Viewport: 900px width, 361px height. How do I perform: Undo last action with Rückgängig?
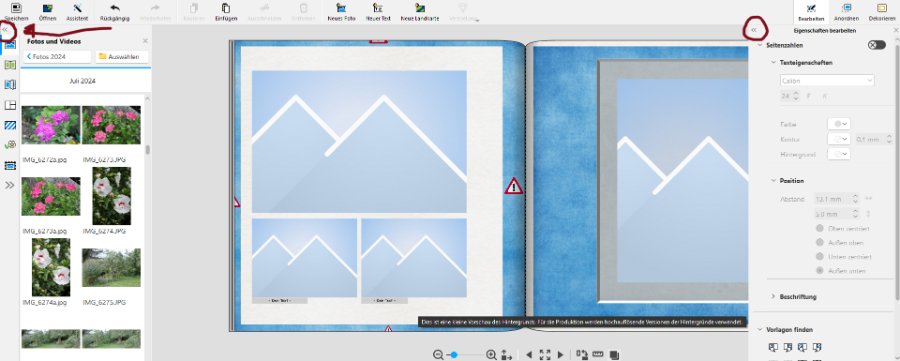pyautogui.click(x=114, y=11)
